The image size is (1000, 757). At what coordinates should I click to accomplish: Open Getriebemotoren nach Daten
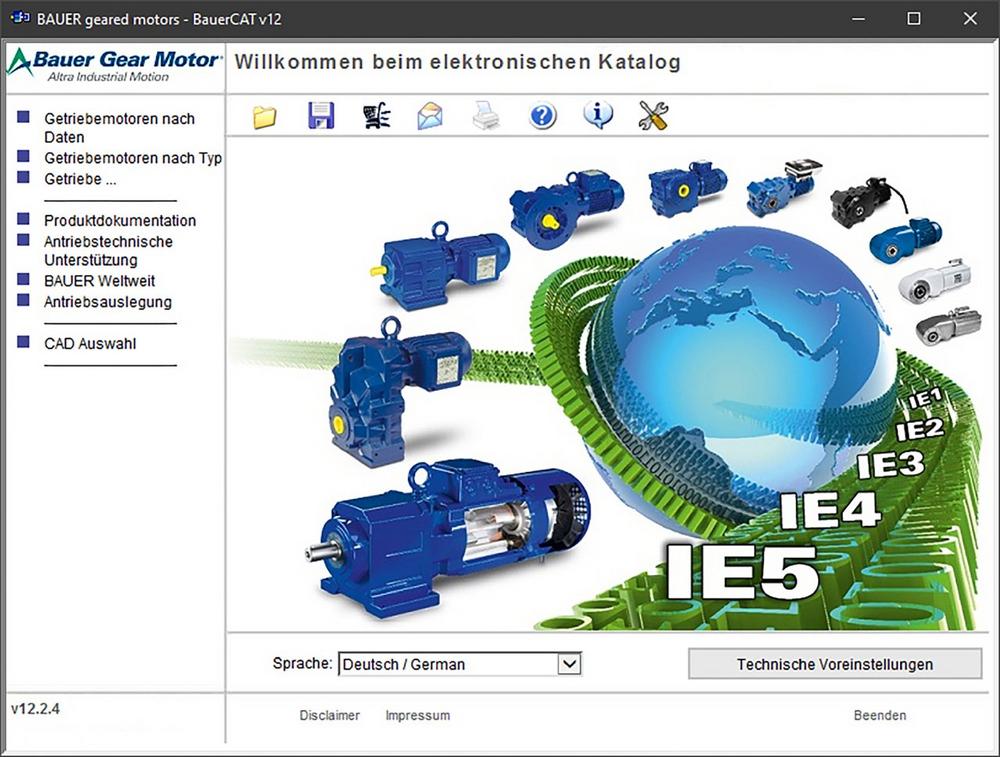(119, 127)
